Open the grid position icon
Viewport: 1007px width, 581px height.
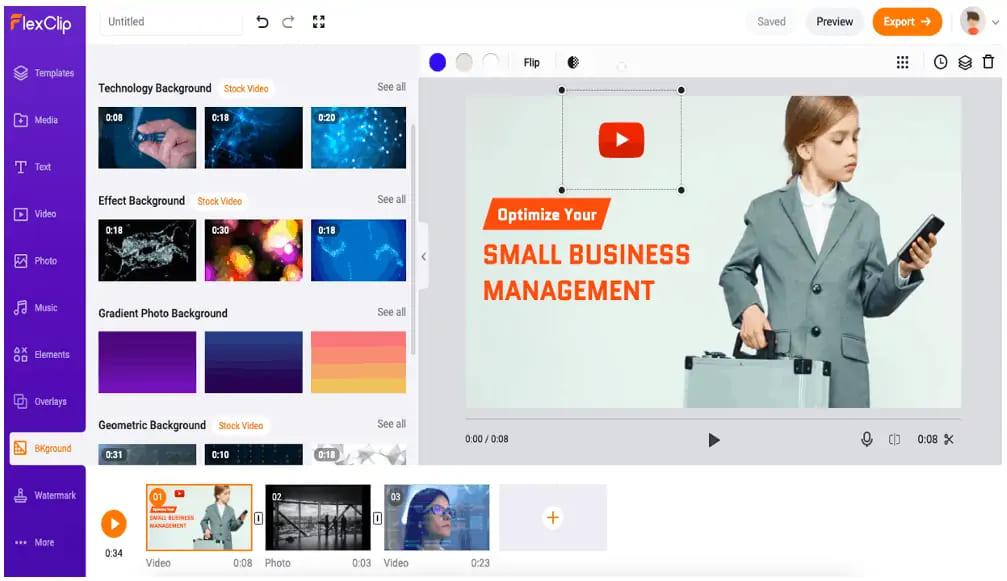(x=902, y=62)
